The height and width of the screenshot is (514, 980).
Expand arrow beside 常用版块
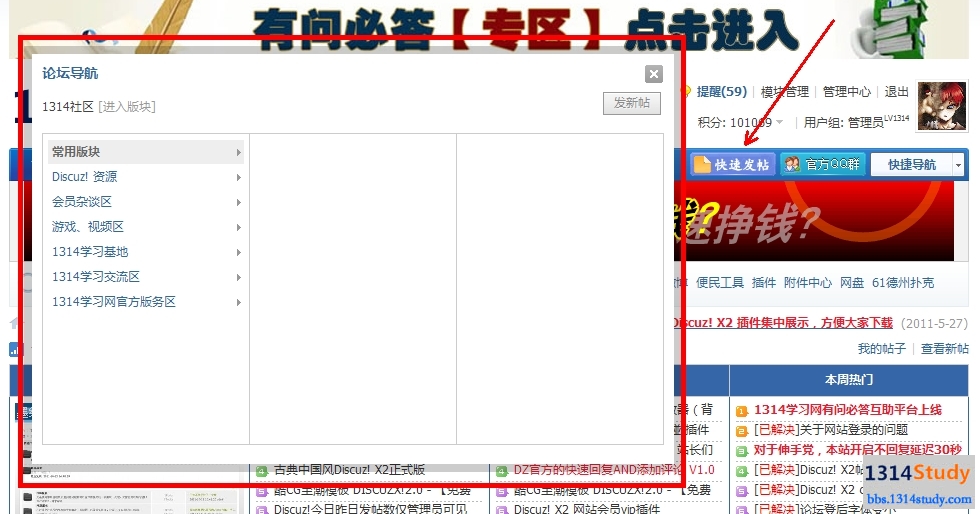[239, 153]
